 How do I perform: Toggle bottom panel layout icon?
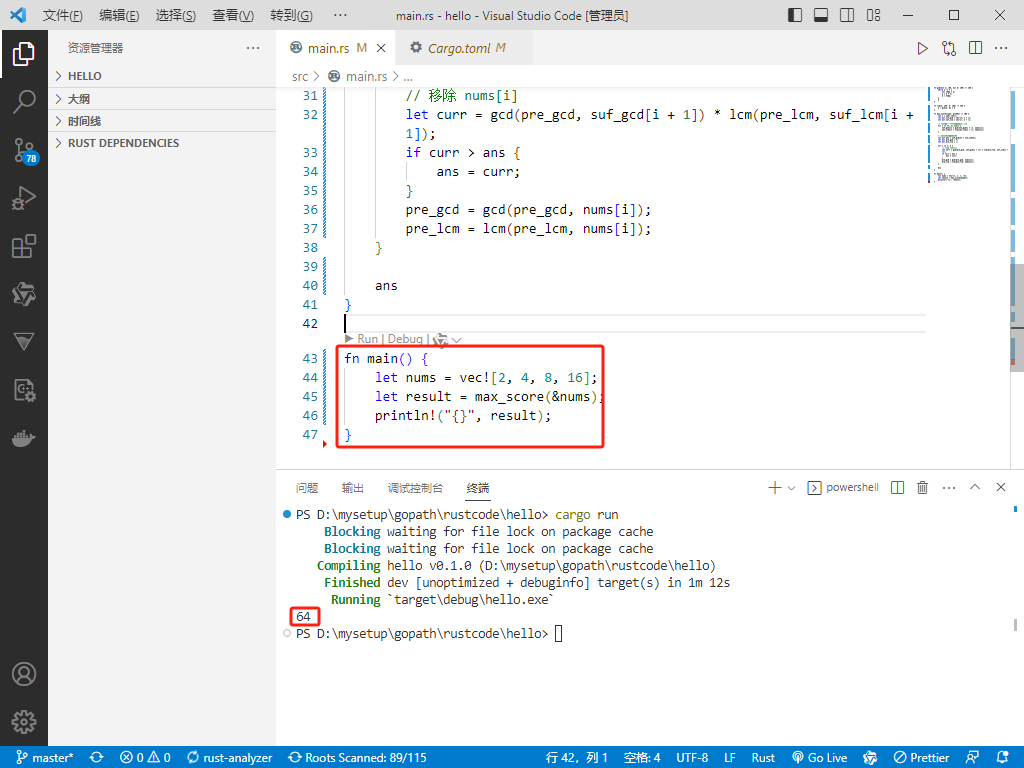point(821,15)
